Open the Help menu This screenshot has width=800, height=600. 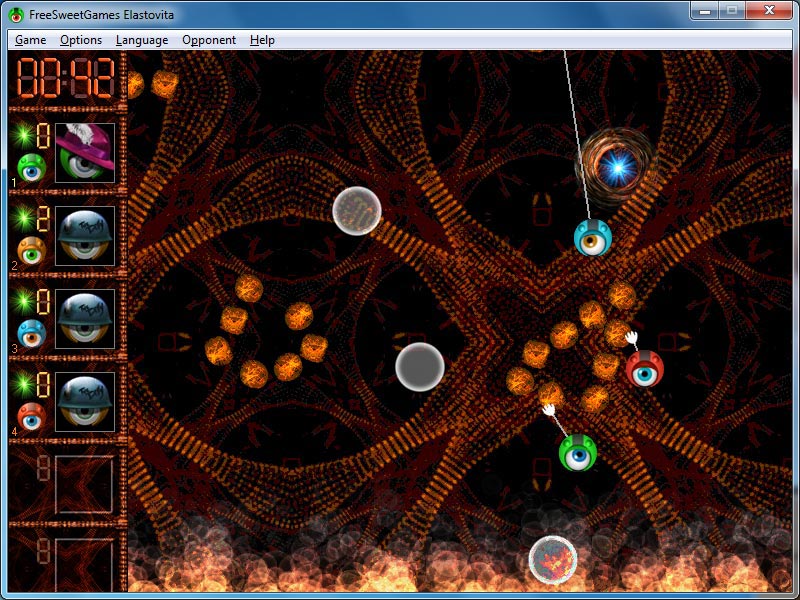pyautogui.click(x=262, y=40)
